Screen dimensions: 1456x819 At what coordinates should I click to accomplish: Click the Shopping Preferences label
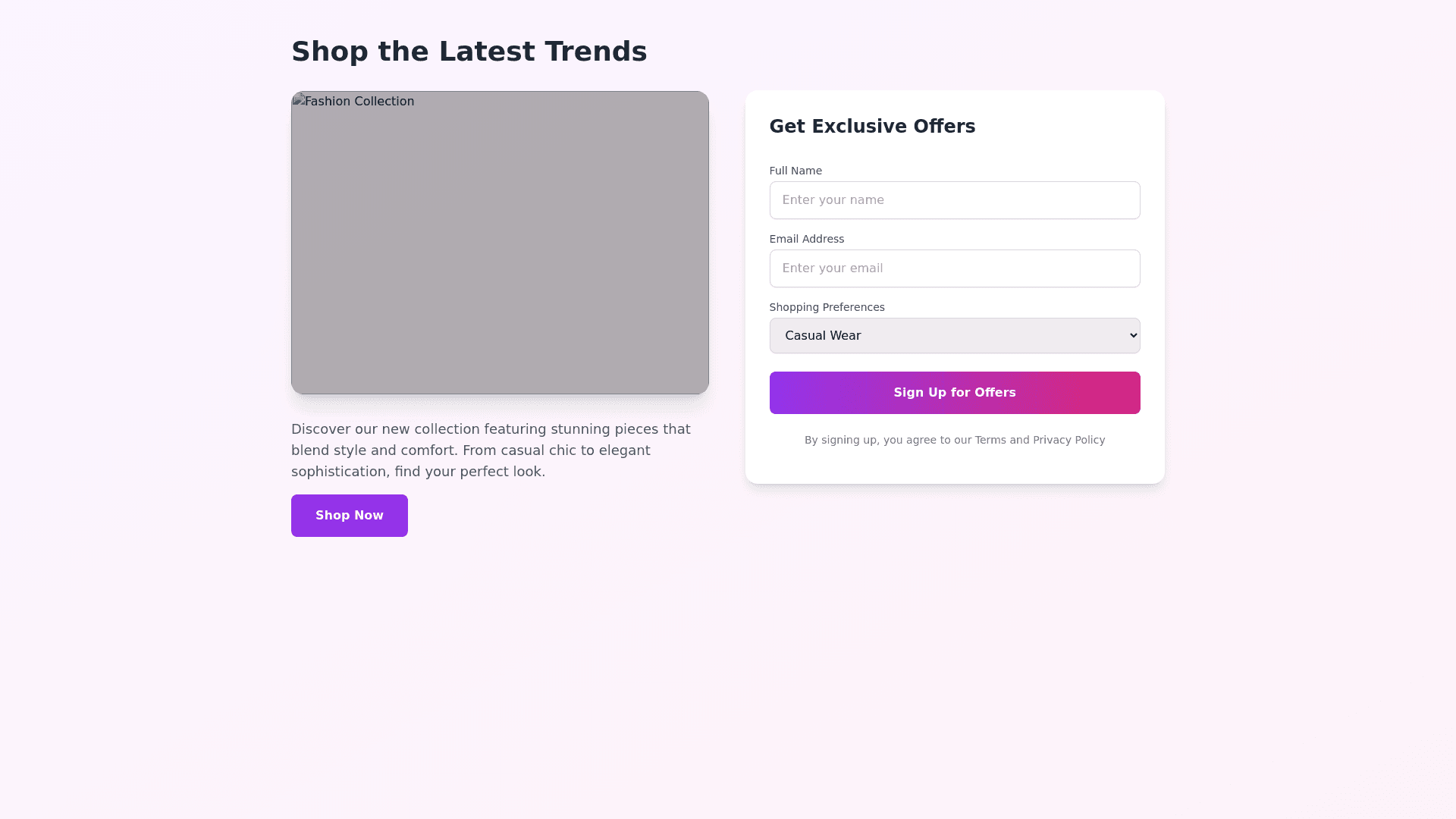(x=827, y=307)
